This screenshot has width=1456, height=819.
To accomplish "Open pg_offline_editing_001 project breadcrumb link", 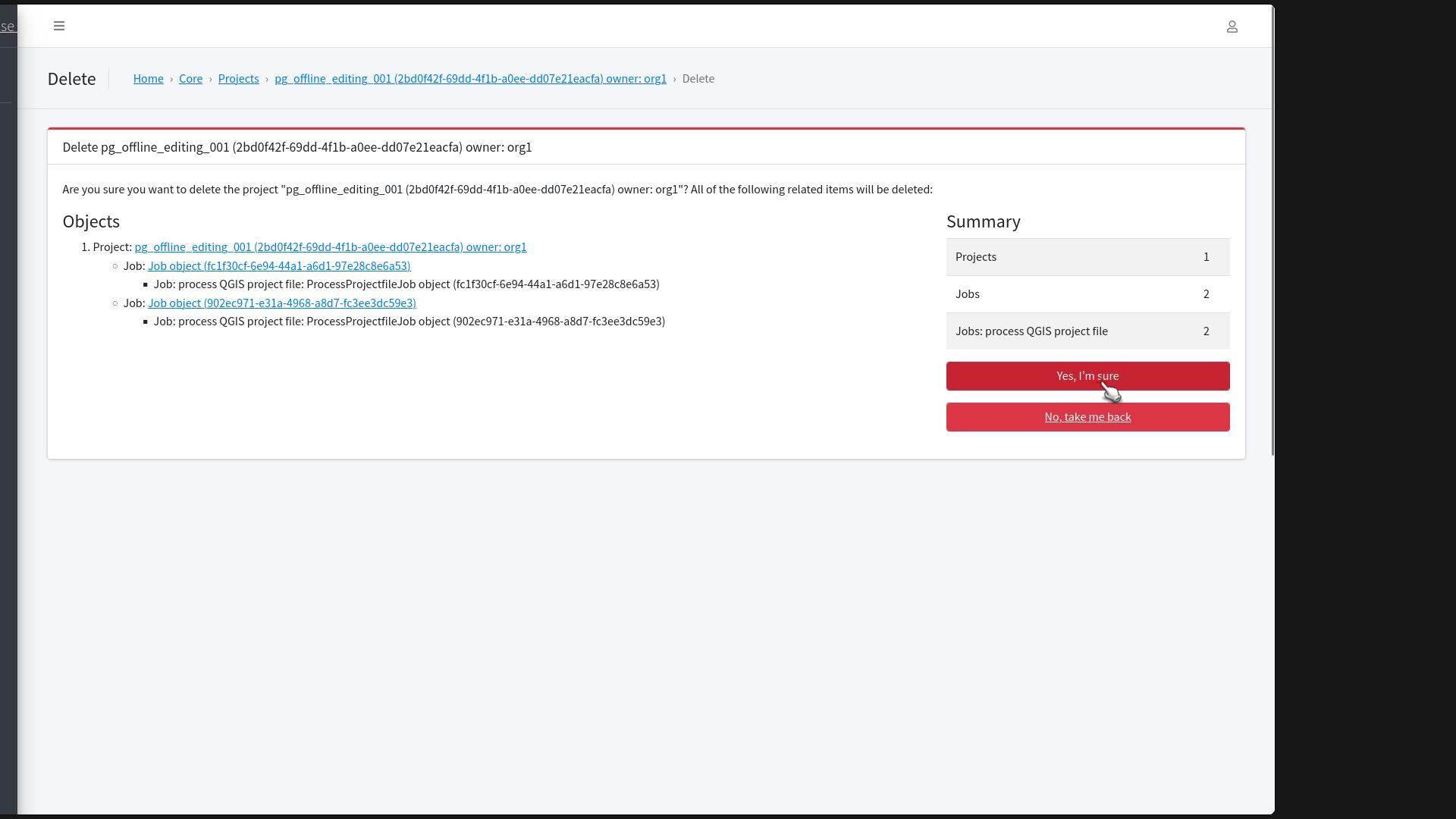I will (470, 79).
